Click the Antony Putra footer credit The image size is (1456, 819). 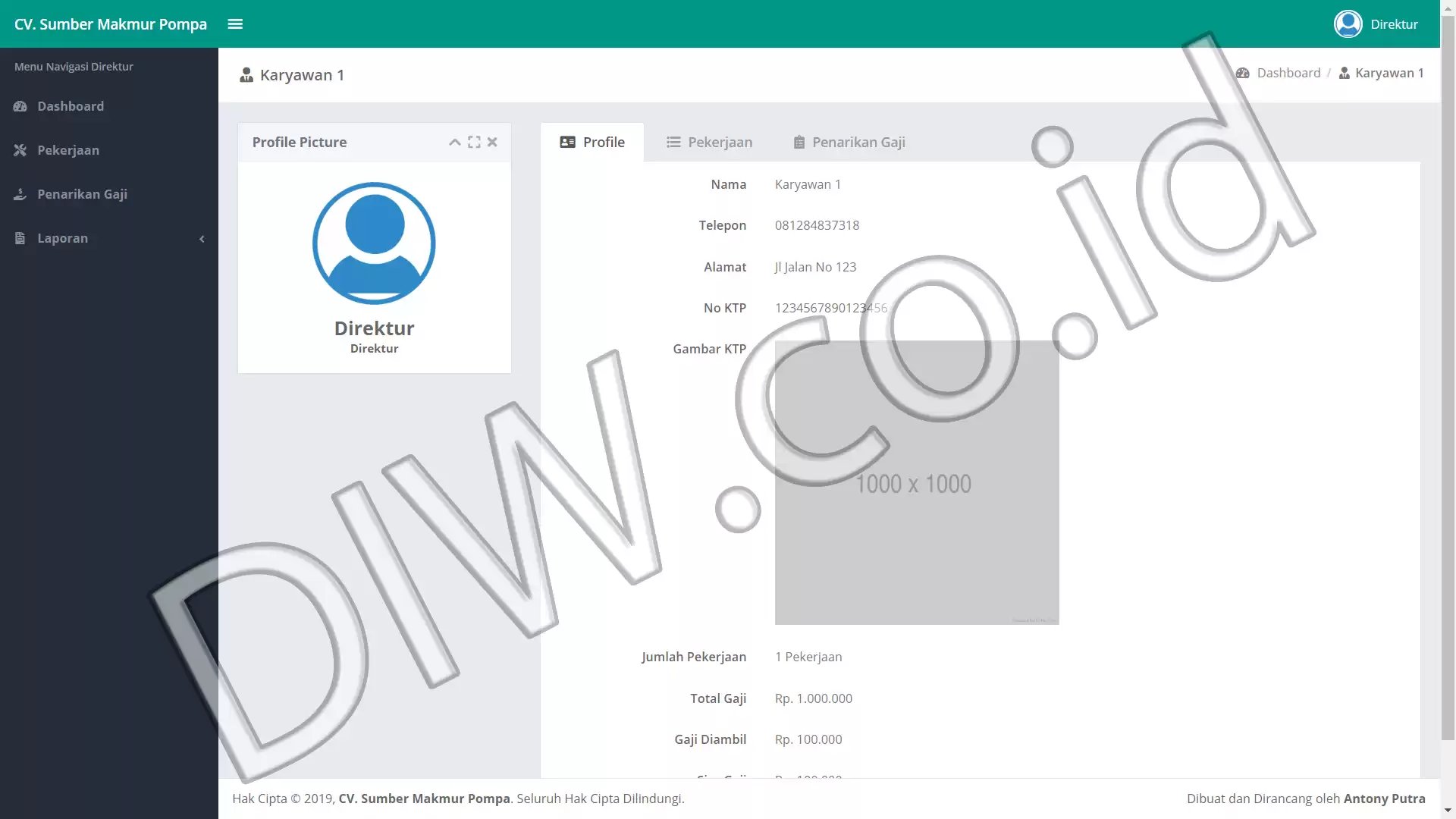click(x=1384, y=799)
